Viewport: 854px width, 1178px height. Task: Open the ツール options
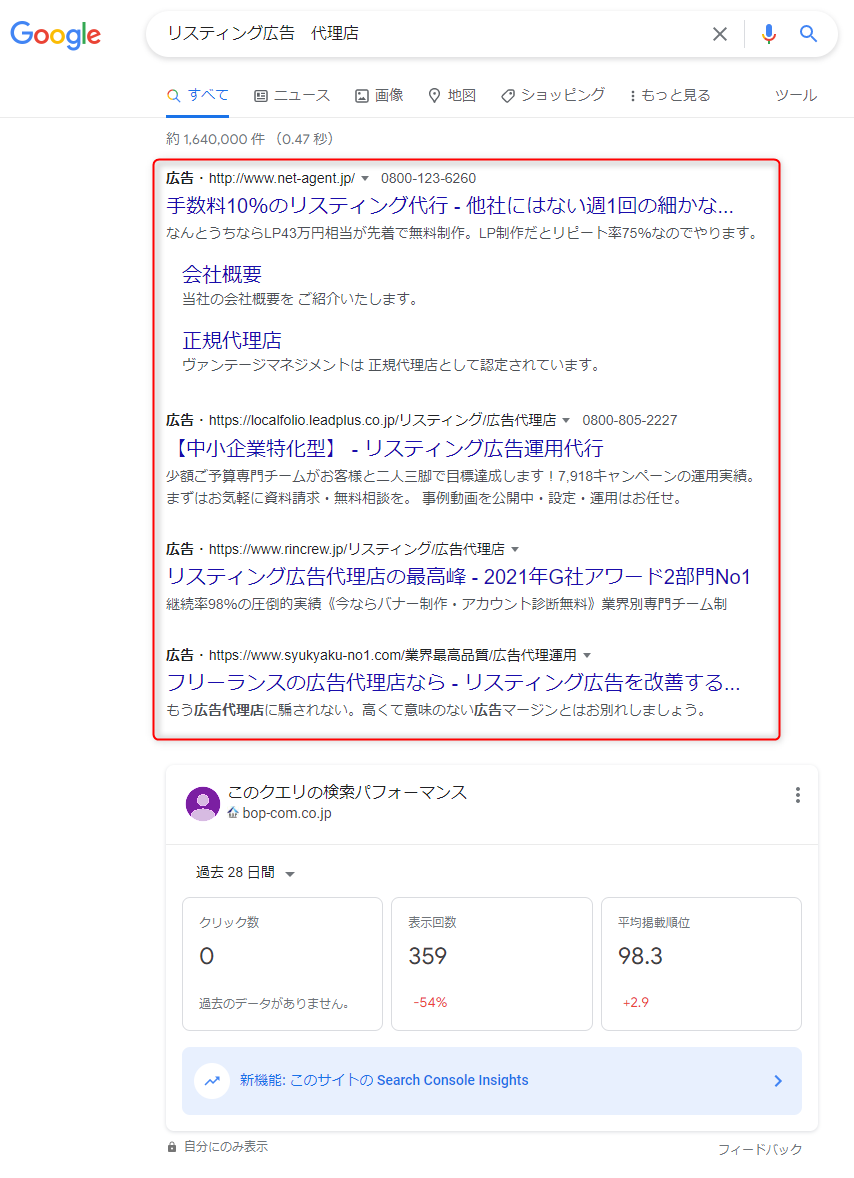point(795,95)
